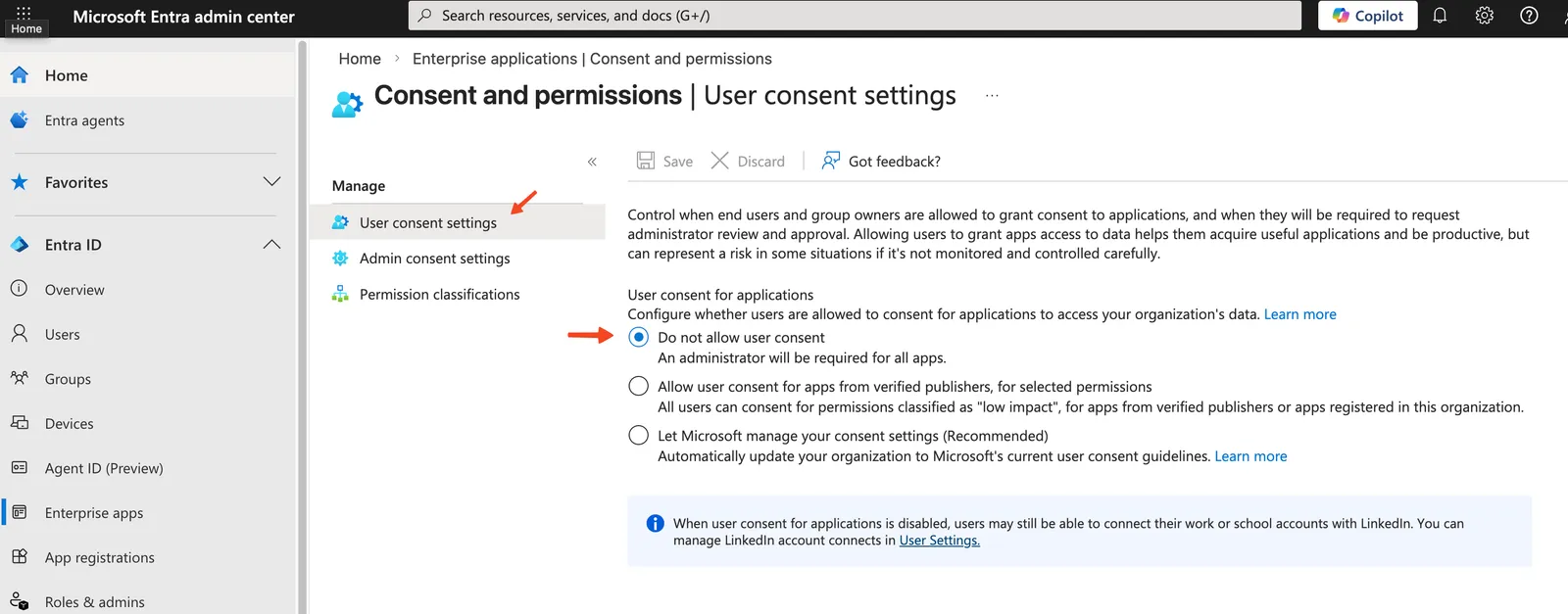Click the Discard X icon
This screenshot has height=614, width=1568.
point(719,161)
